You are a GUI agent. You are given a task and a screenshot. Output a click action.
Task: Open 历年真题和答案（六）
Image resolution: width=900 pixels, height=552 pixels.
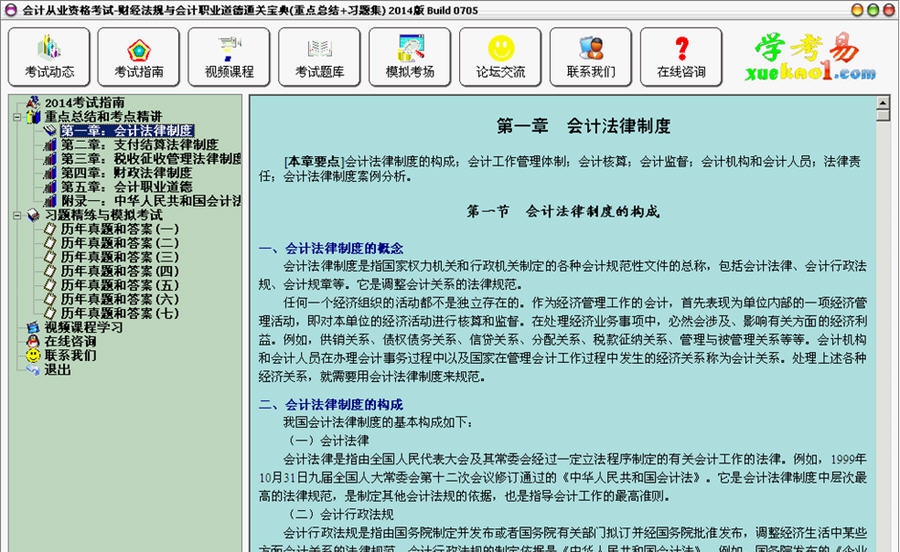tap(120, 299)
